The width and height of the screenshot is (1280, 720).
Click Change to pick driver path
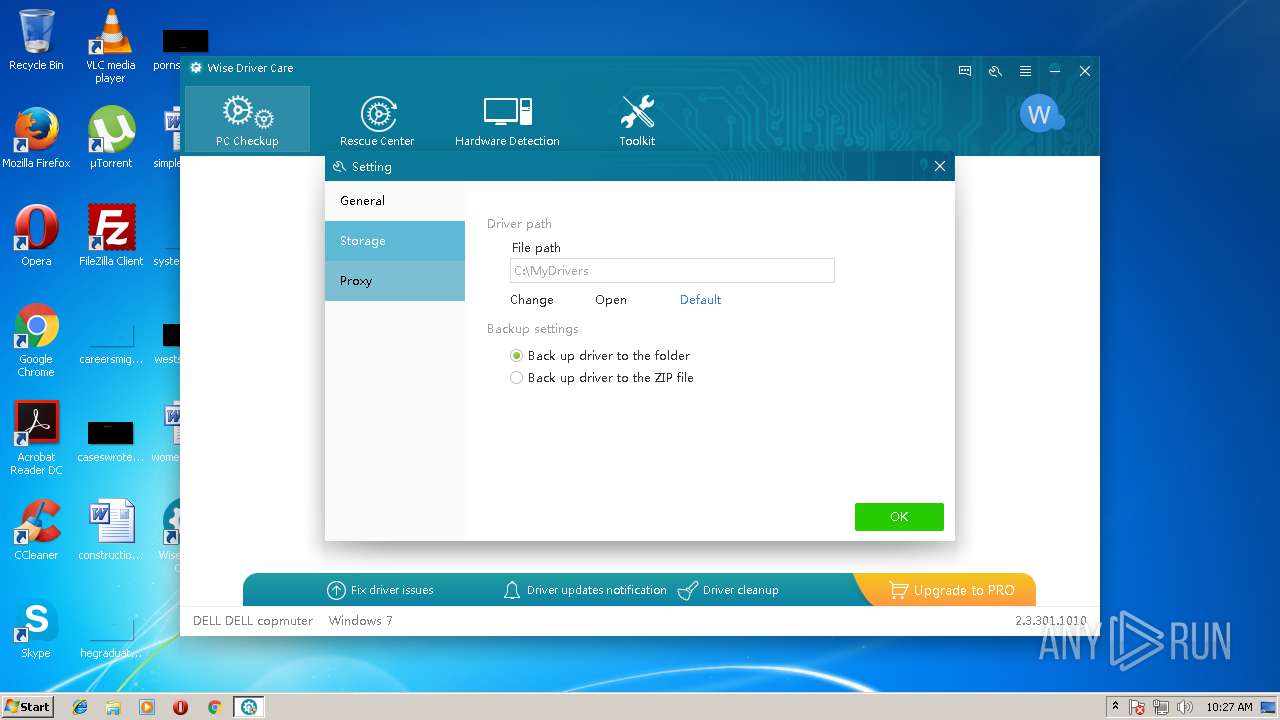(x=532, y=300)
